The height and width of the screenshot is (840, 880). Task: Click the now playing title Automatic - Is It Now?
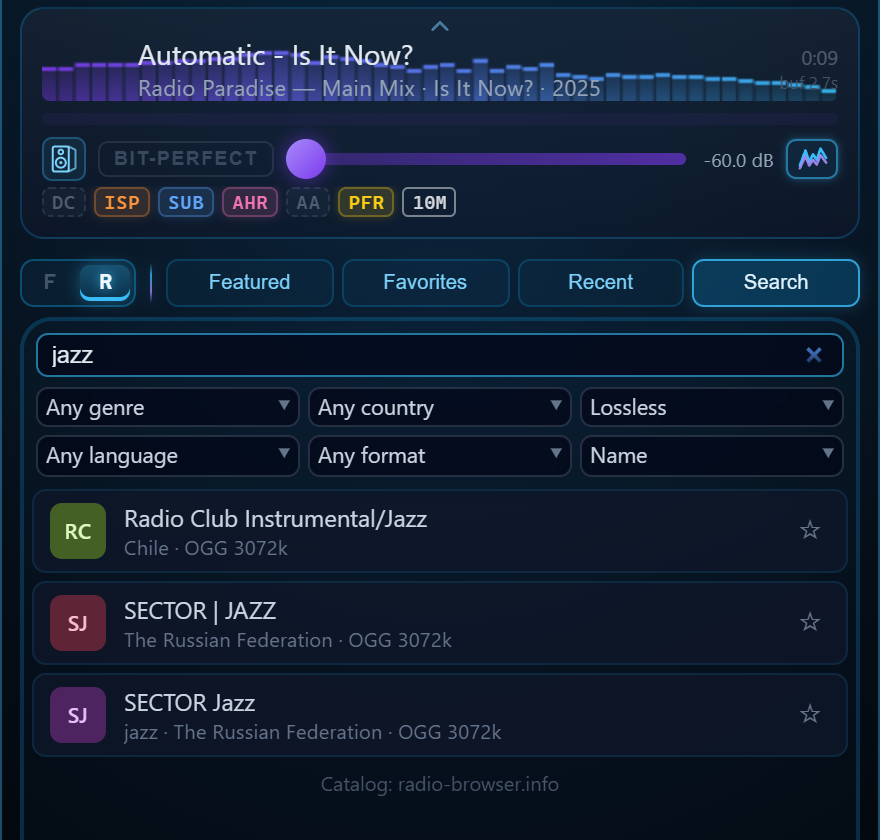[276, 56]
